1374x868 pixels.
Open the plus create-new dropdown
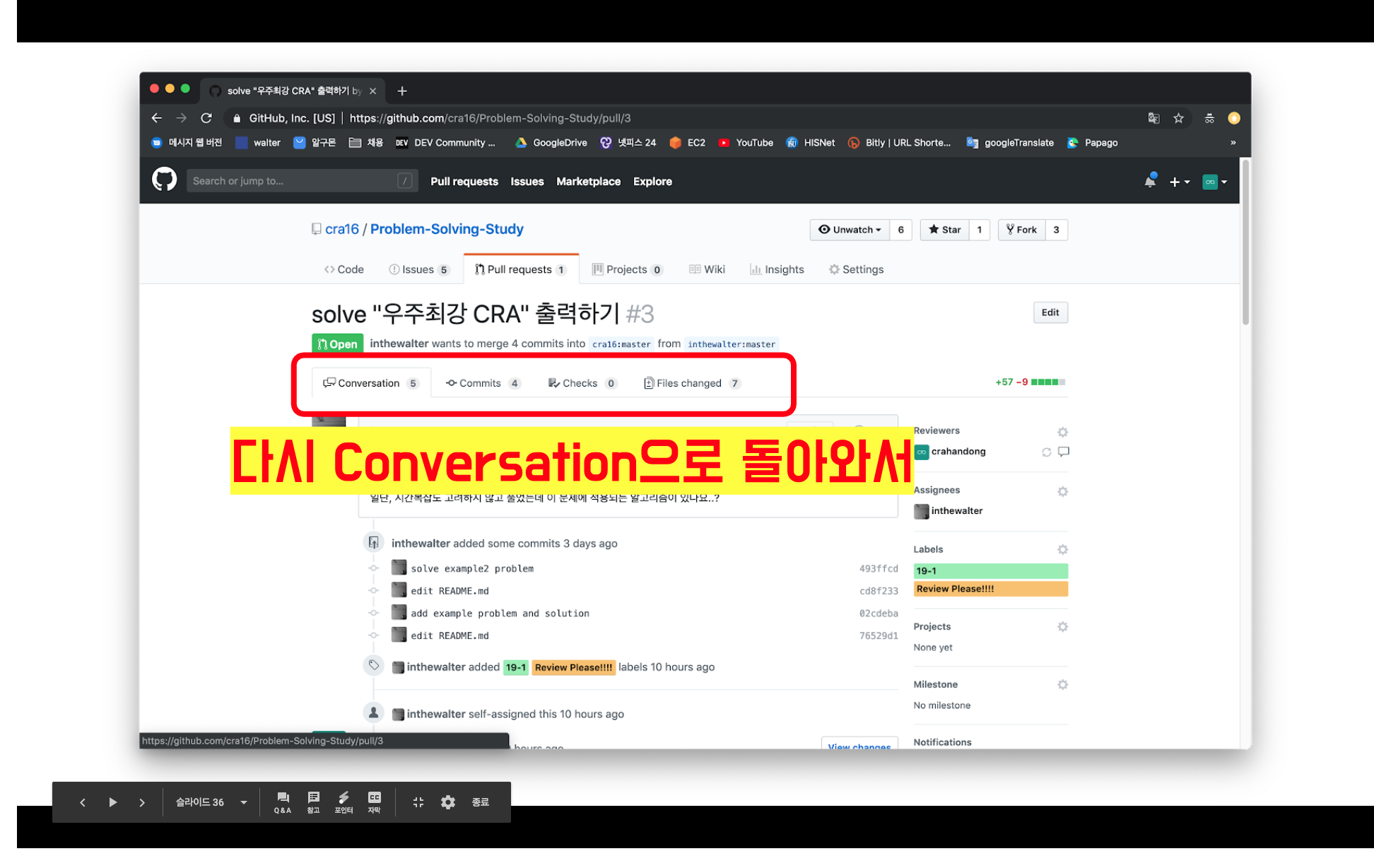tap(1179, 182)
